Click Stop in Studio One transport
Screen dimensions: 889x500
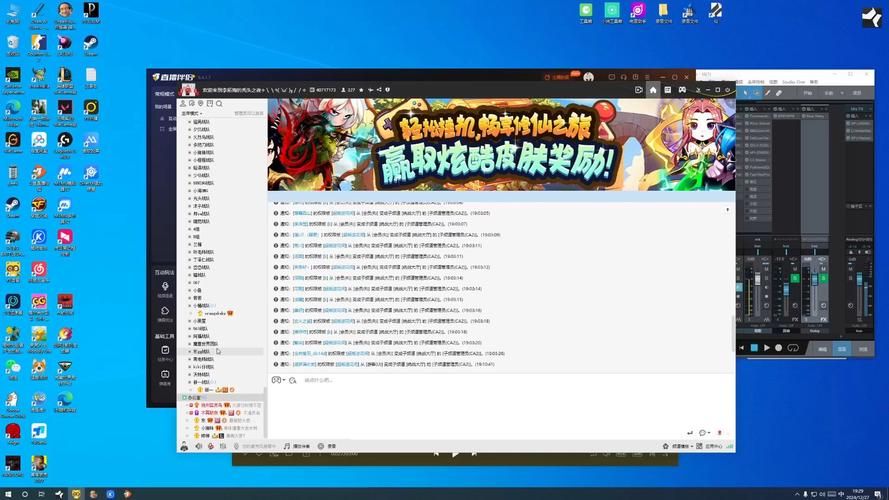click(754, 348)
